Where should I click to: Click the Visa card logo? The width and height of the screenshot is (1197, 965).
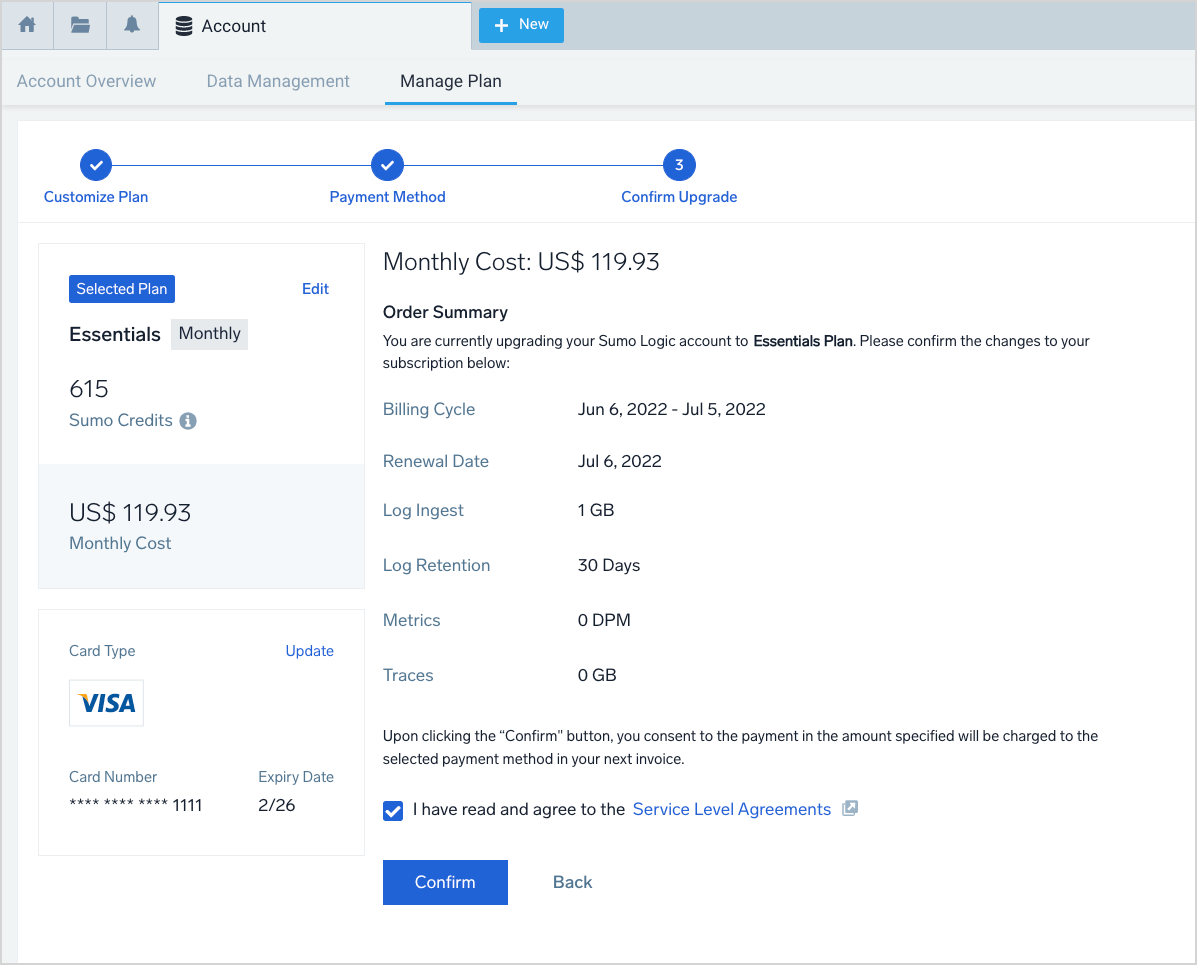pos(107,703)
